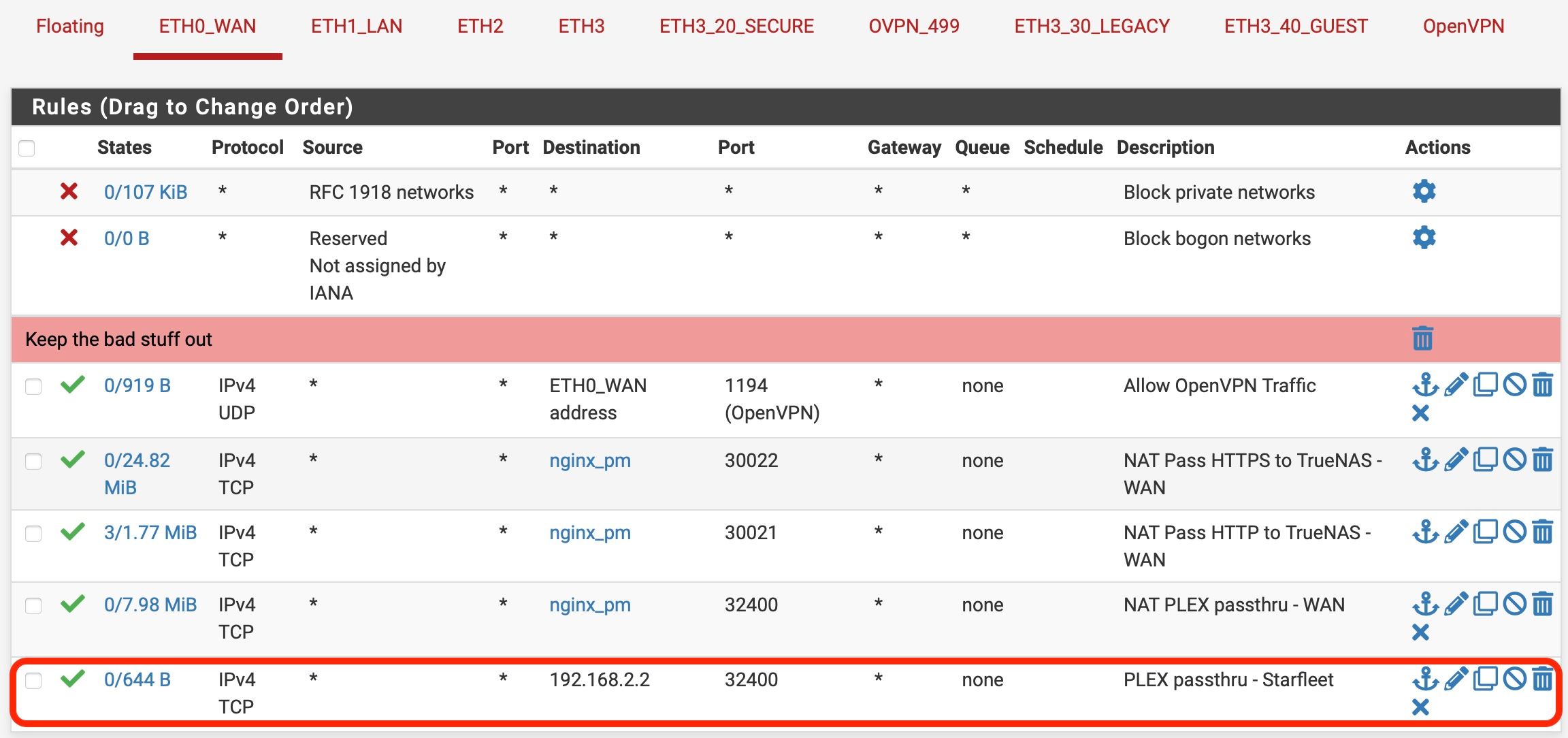Click X icon under PLEX passthru - Starfleet actions
1568x738 pixels.
click(1420, 707)
